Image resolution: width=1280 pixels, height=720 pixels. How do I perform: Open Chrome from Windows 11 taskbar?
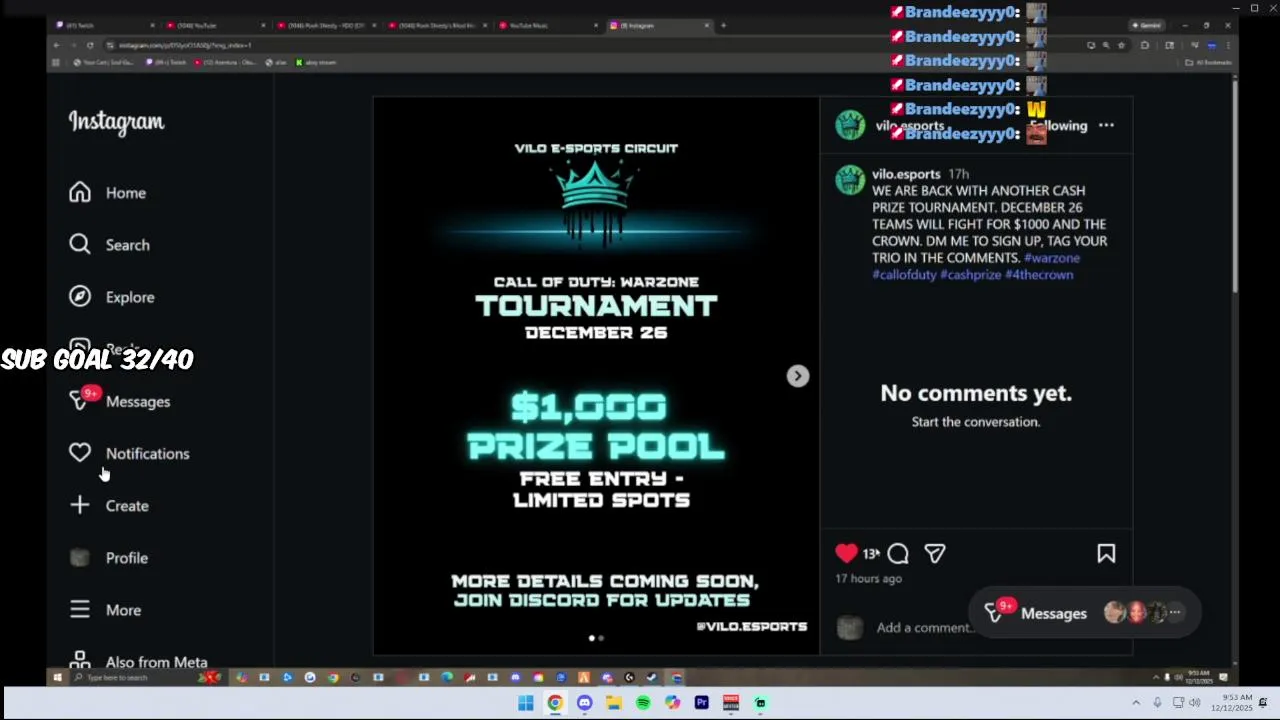point(555,703)
